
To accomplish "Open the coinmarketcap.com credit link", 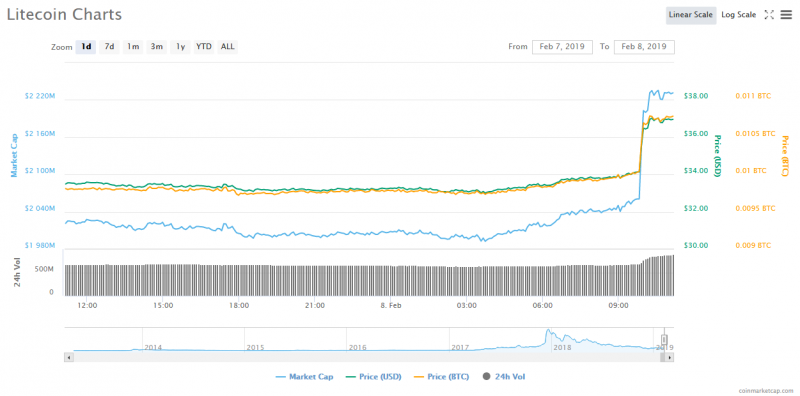I will [x=766, y=391].
